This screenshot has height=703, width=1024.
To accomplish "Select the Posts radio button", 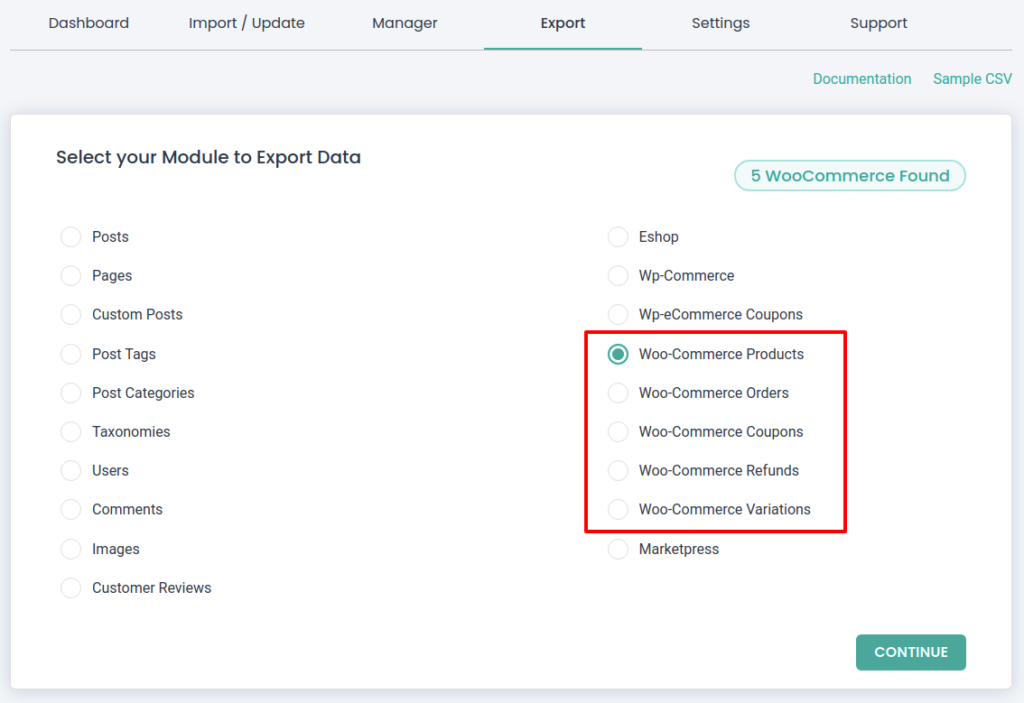I will (x=71, y=237).
